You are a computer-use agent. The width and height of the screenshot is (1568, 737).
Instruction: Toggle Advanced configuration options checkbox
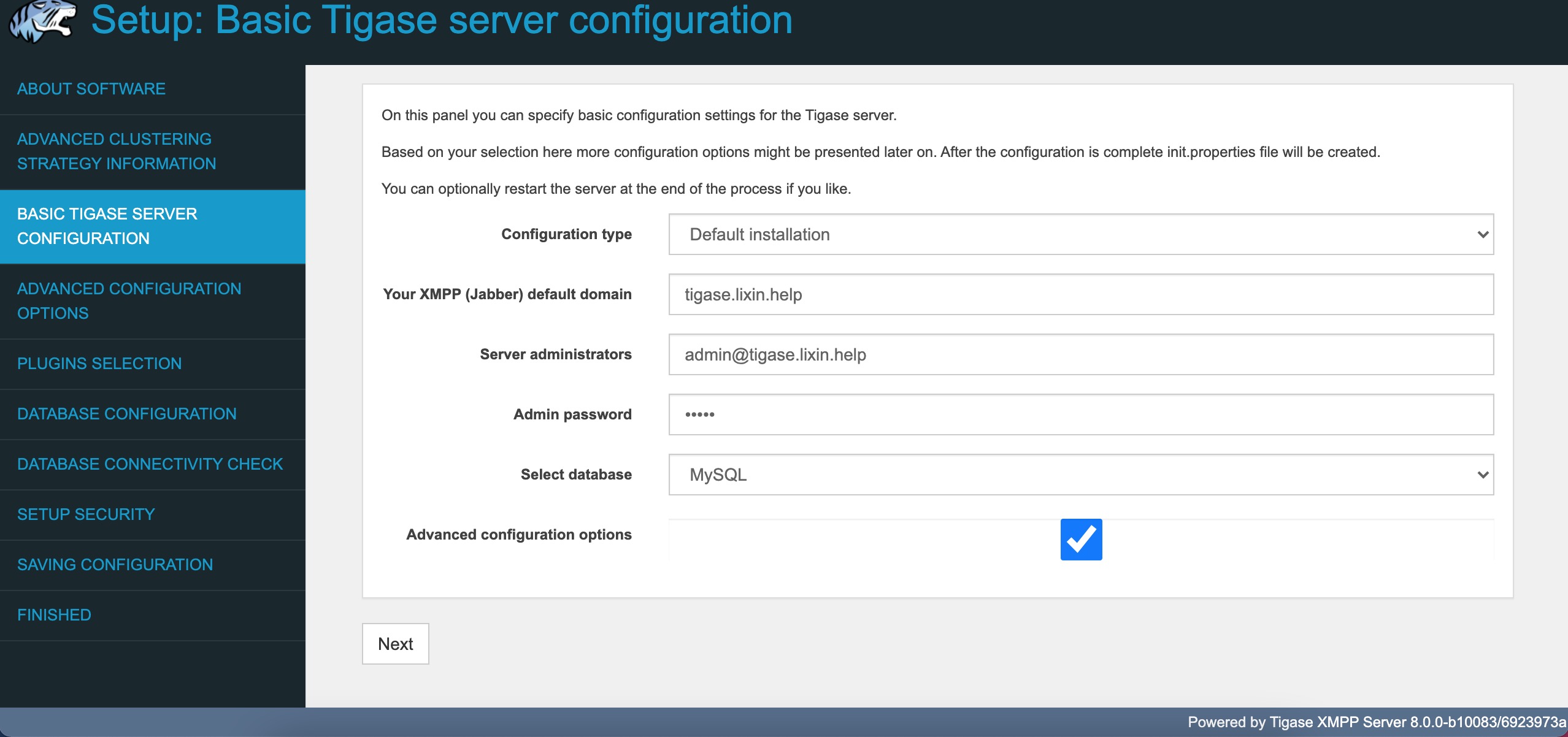[1080, 538]
